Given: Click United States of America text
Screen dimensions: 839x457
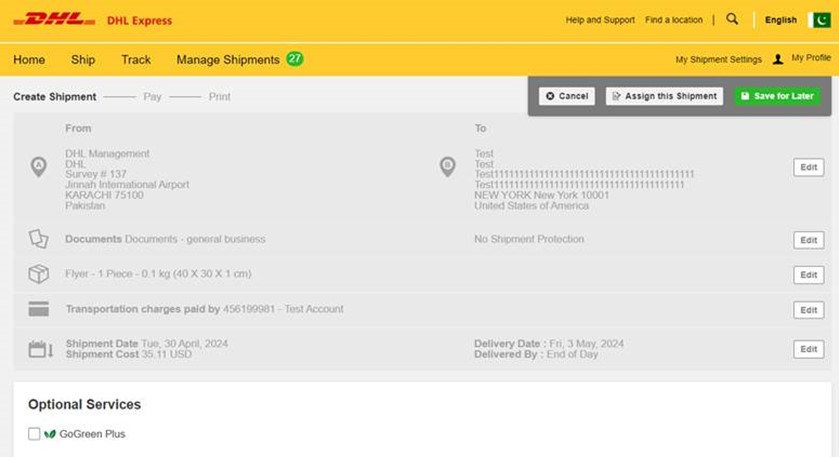Looking at the screenshot, I should pos(531,206).
